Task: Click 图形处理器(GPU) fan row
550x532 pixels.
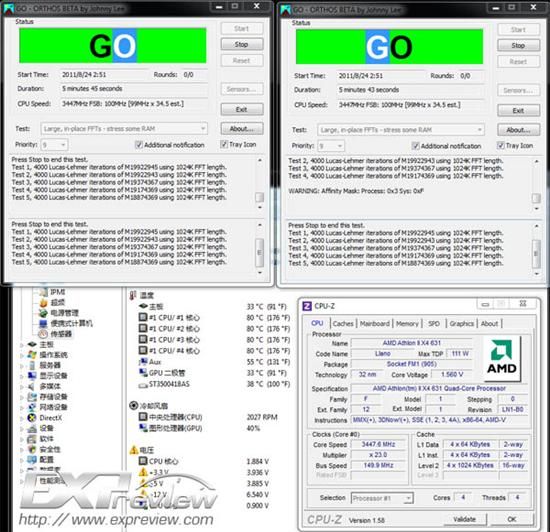Action: [x=200, y=428]
